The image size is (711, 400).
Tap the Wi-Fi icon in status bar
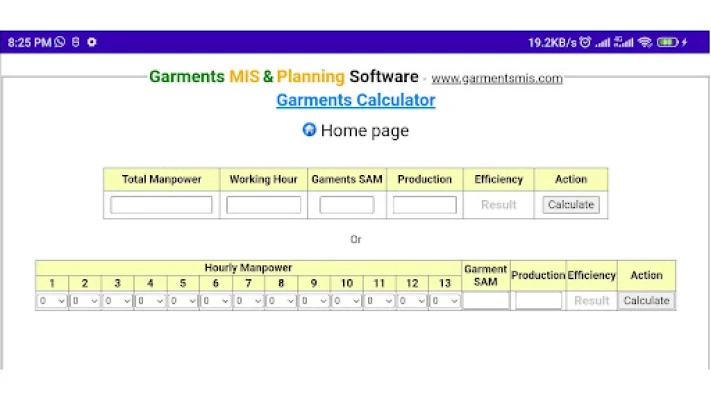pyautogui.click(x=645, y=42)
